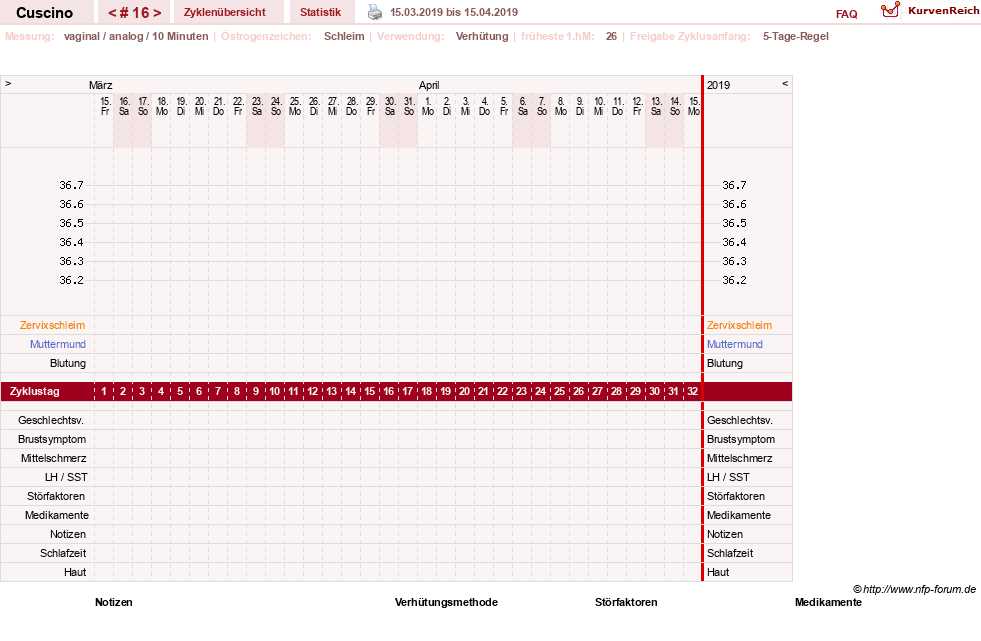Click the printer icon
Screen dimensions: 981x641
click(374, 12)
